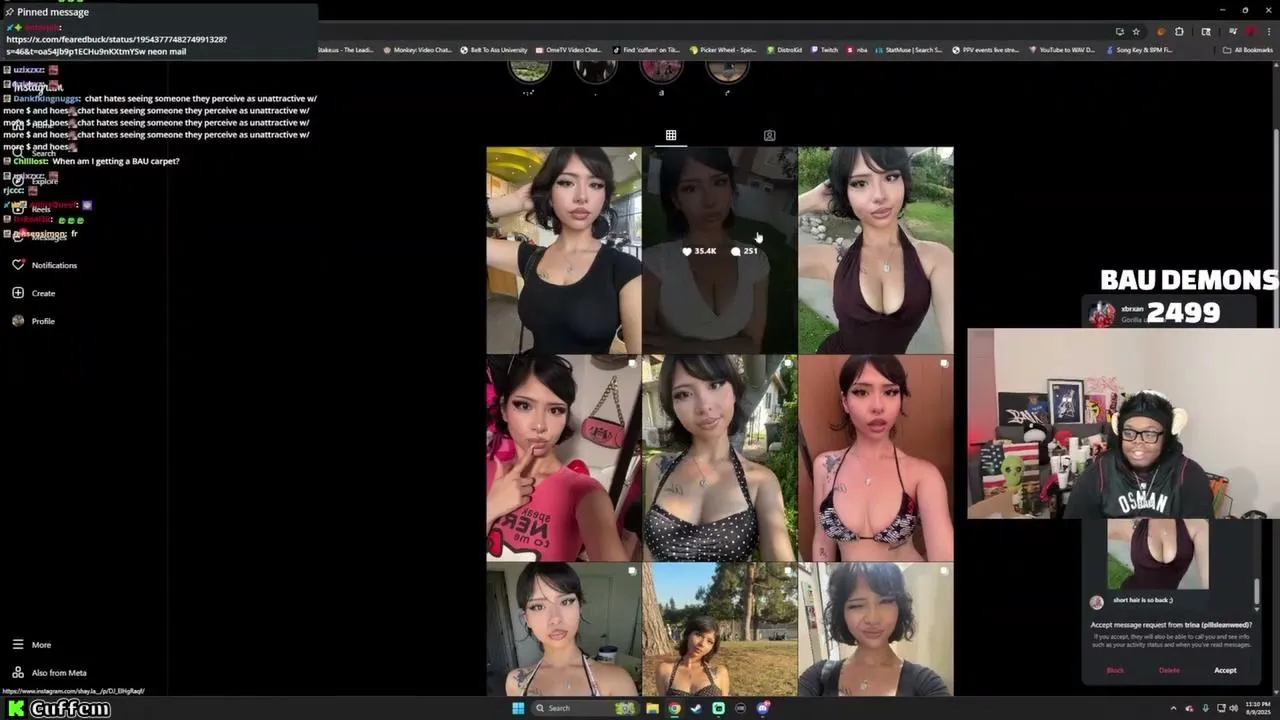Delete the message request
The image size is (1280, 720).
click(x=1169, y=670)
